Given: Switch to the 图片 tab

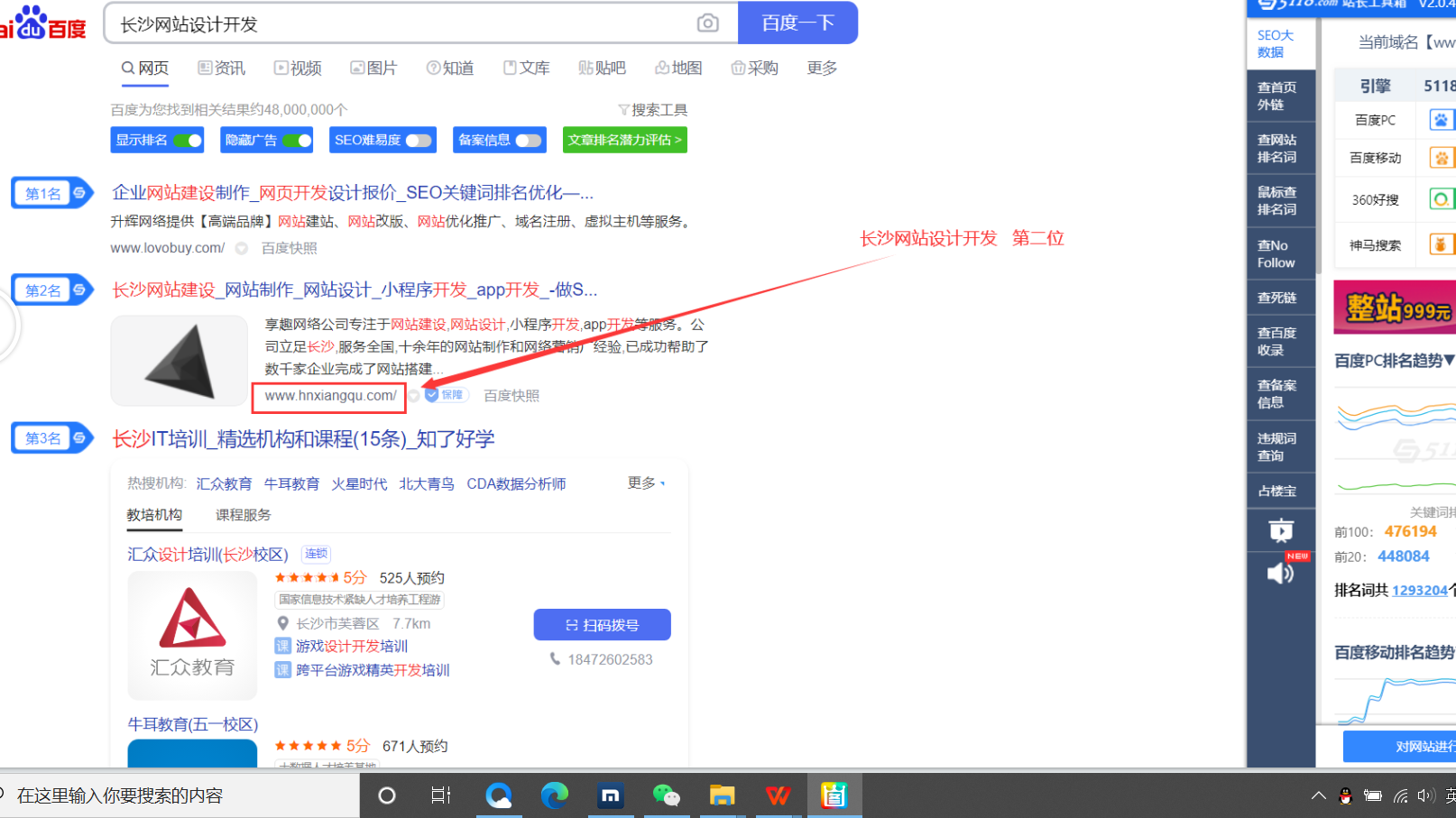Looking at the screenshot, I should tap(373, 69).
